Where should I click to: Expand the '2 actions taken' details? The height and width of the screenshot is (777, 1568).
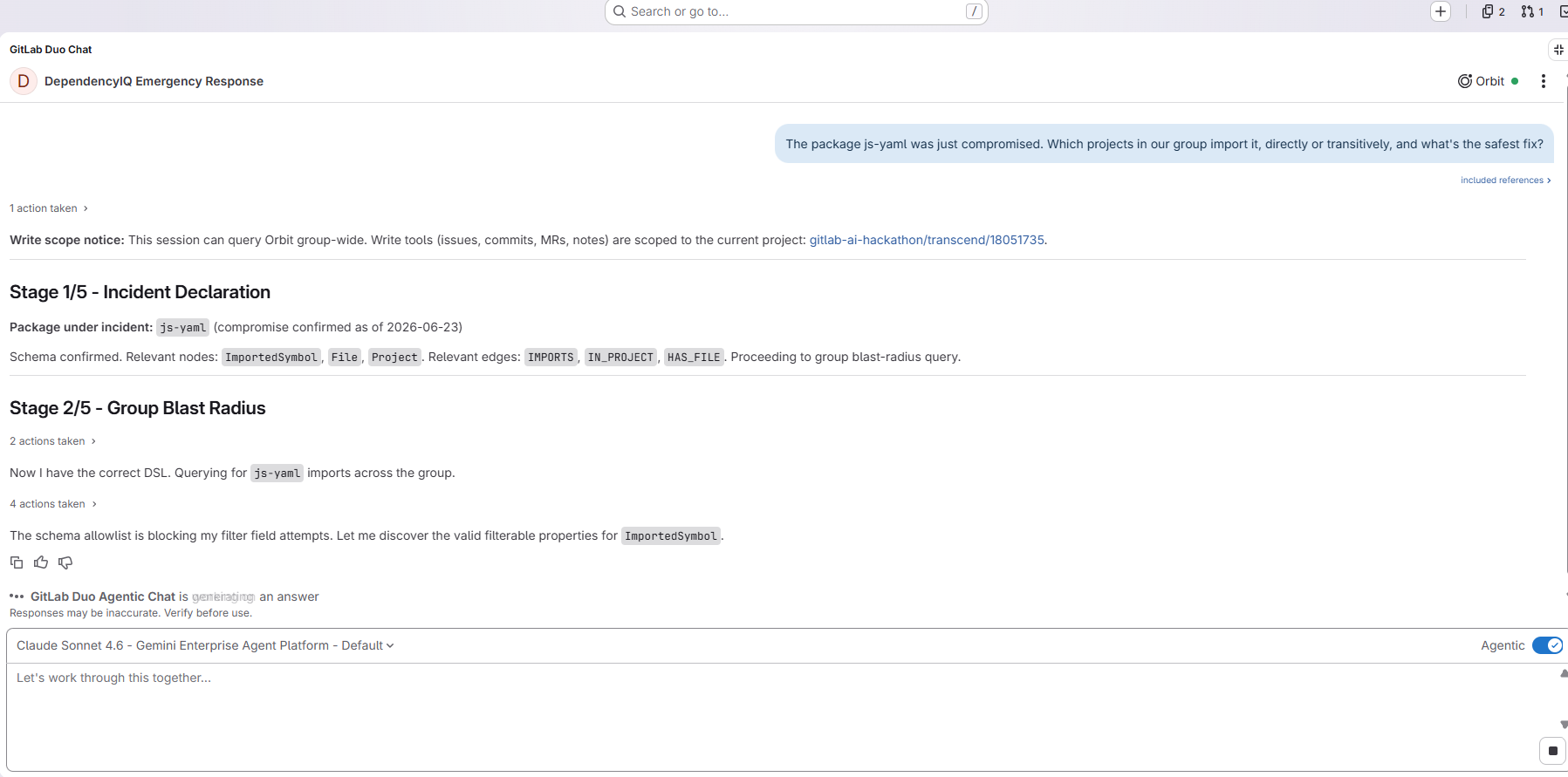click(x=52, y=441)
